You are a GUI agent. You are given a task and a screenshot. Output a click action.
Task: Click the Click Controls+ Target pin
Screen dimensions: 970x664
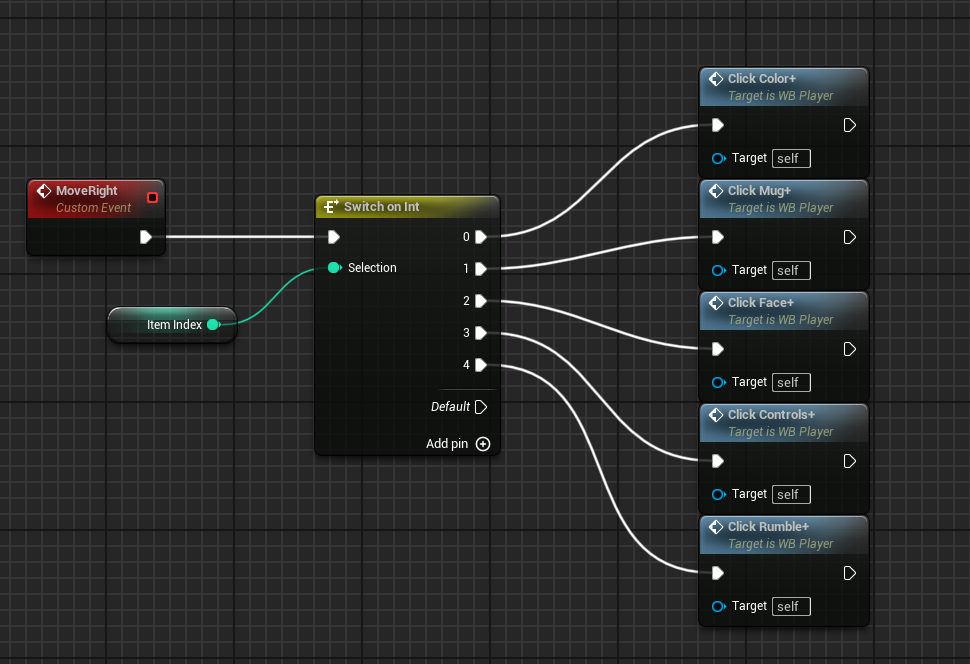(718, 494)
